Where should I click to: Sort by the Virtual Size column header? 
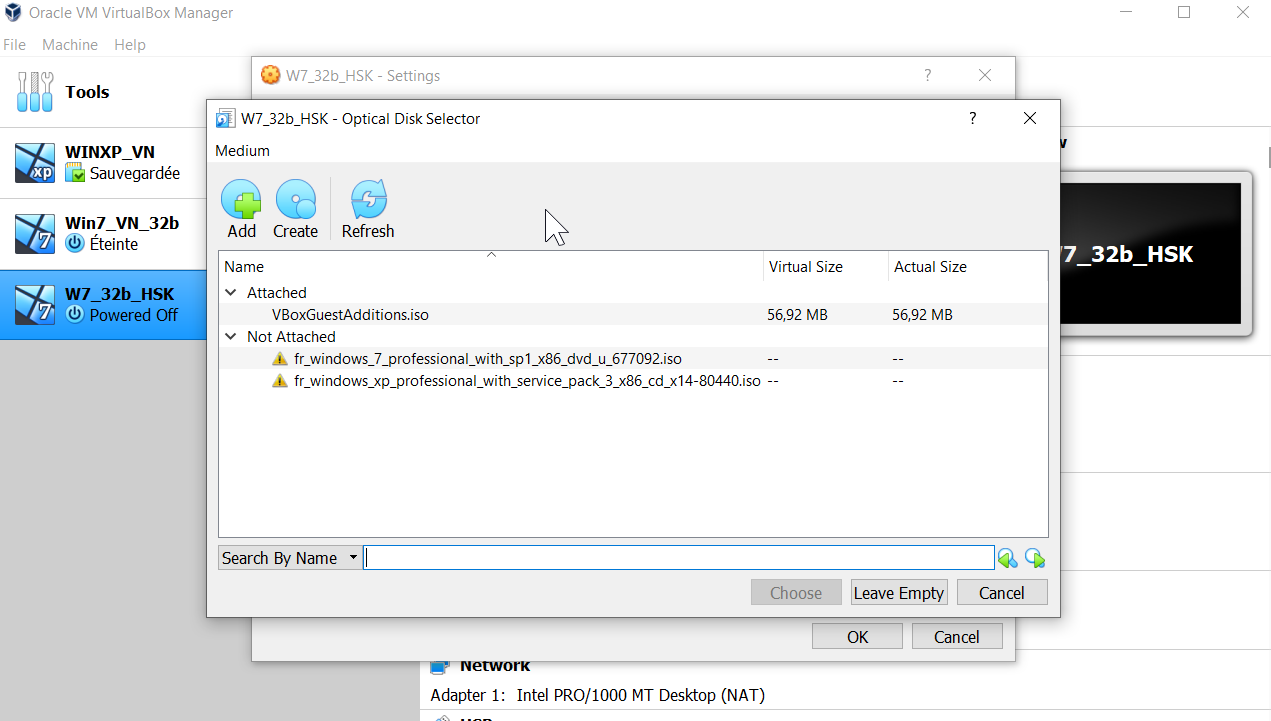pyautogui.click(x=826, y=266)
